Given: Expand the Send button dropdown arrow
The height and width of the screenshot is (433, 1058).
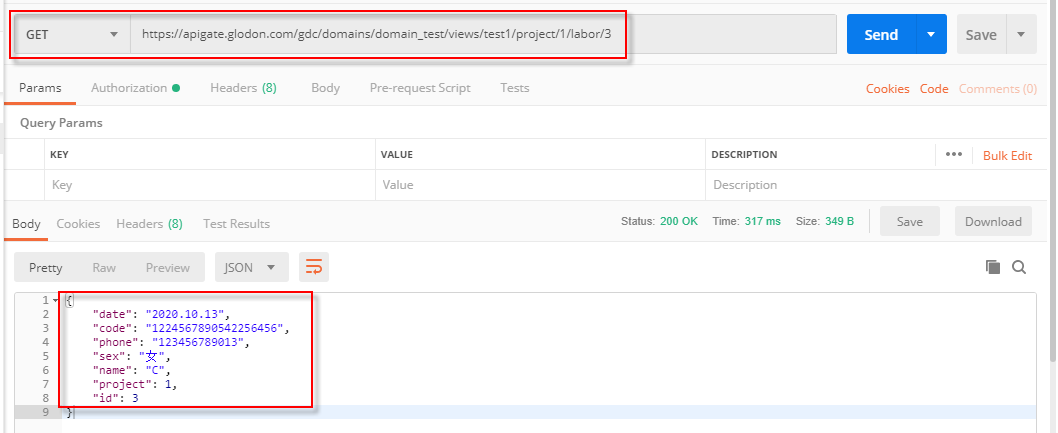Looking at the screenshot, I should pyautogui.click(x=931, y=34).
